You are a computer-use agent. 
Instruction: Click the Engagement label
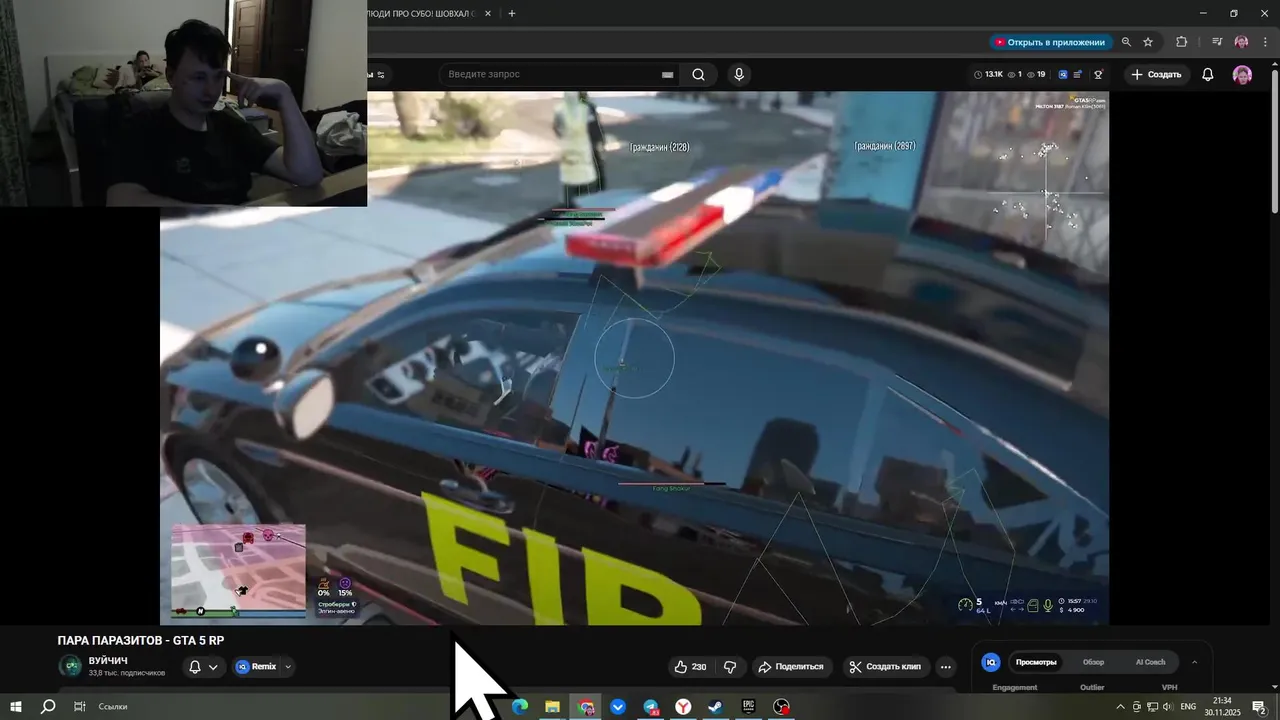(1014, 687)
